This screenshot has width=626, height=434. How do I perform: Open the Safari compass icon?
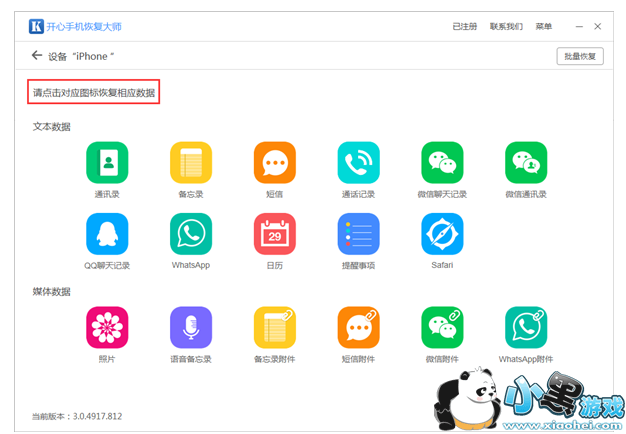pyautogui.click(x=442, y=234)
